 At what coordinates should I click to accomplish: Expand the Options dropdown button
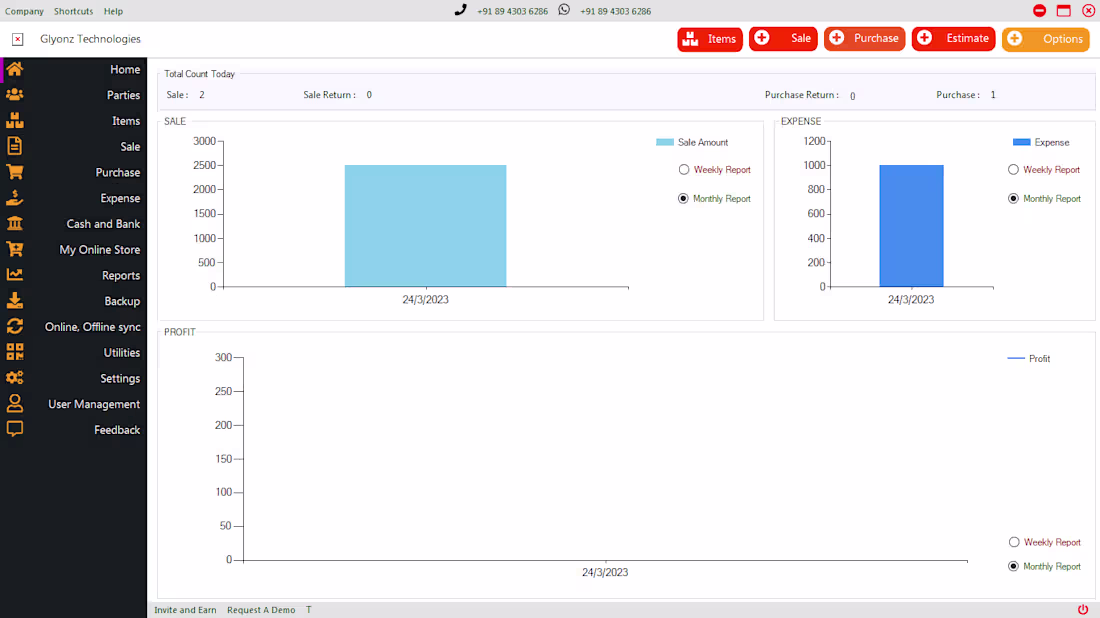coord(1045,39)
